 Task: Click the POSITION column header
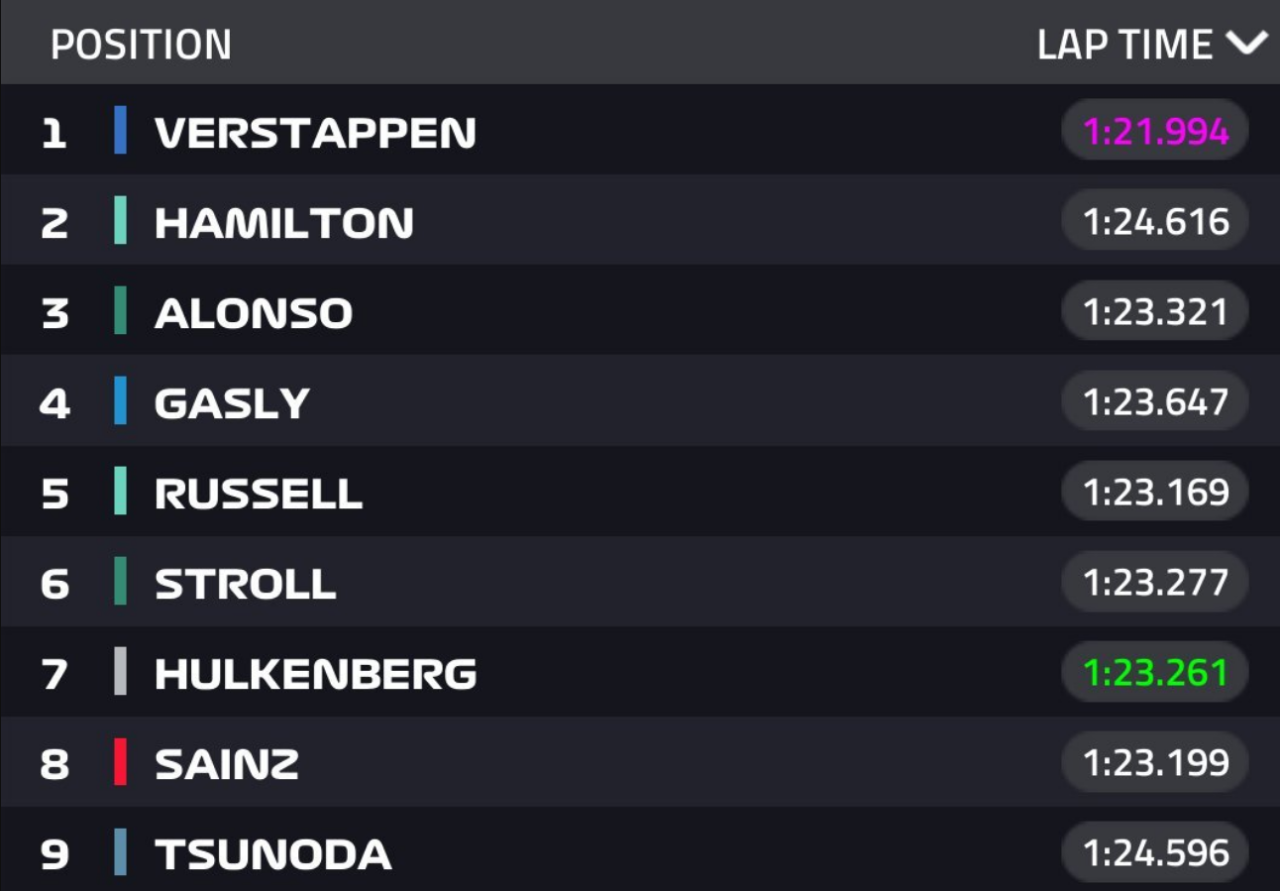click(x=141, y=45)
